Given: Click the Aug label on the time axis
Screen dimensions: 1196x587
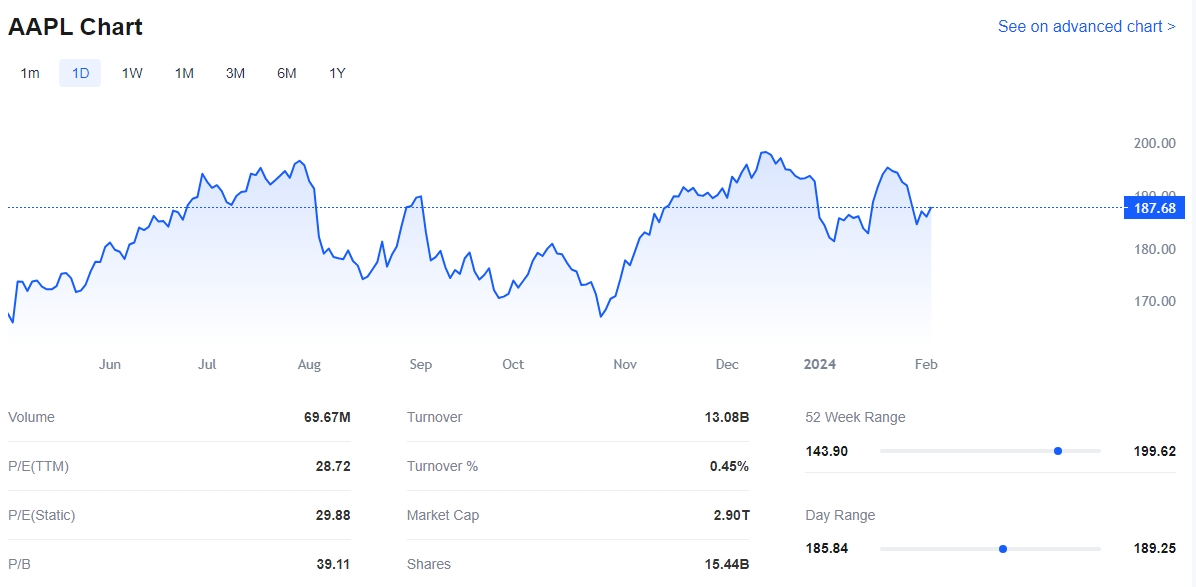Looking at the screenshot, I should 309,365.
